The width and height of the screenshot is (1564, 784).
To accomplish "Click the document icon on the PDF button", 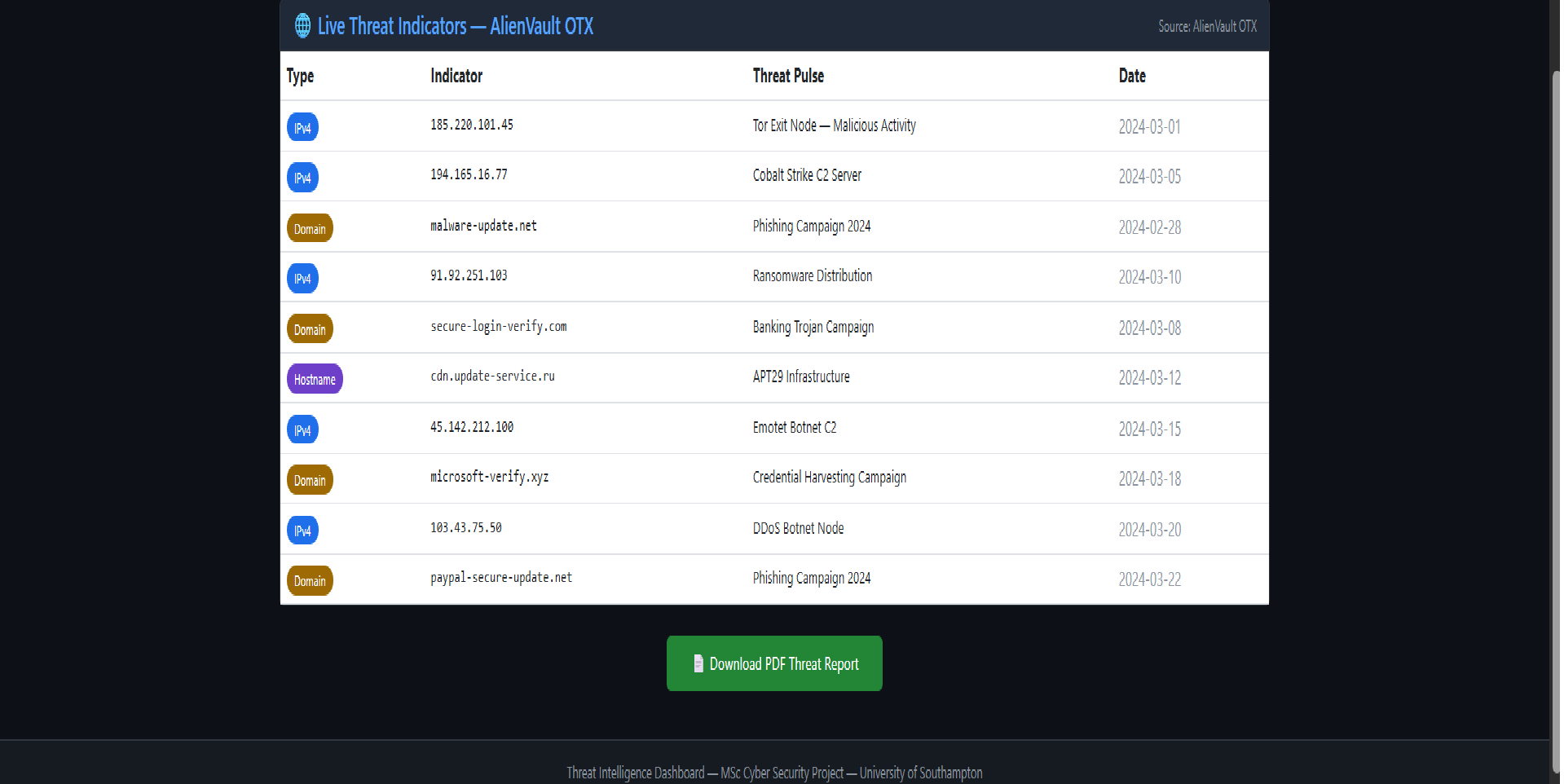I will tap(697, 663).
